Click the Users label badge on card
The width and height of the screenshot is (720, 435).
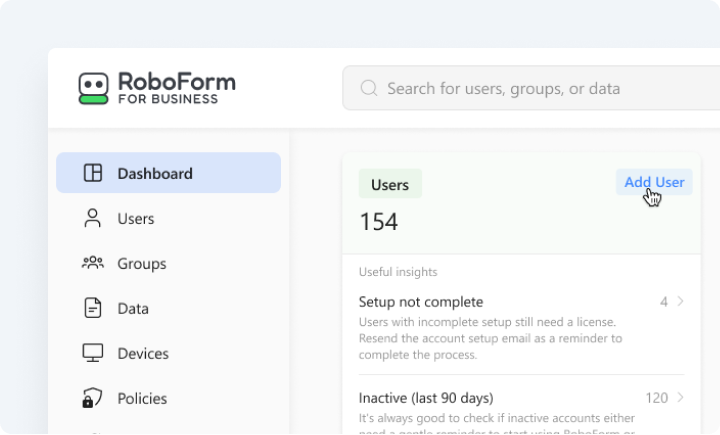tap(390, 184)
